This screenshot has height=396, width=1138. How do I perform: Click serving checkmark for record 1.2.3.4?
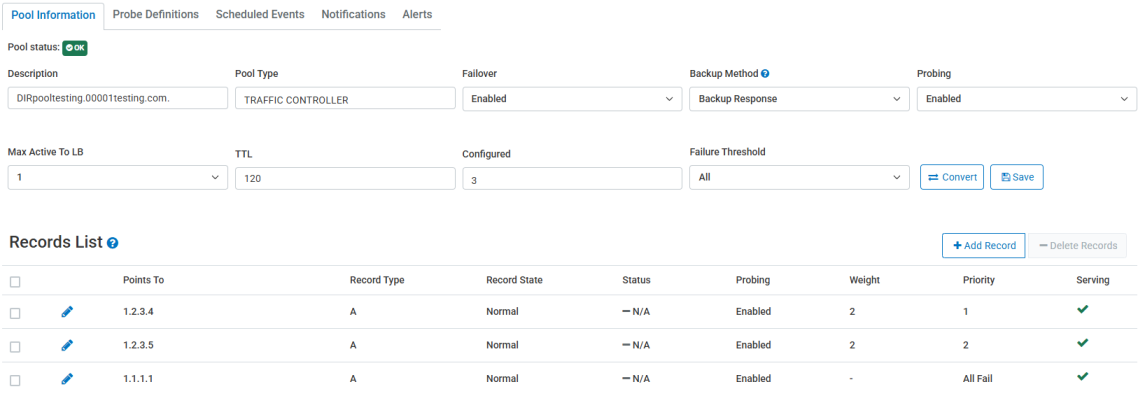point(1083,309)
